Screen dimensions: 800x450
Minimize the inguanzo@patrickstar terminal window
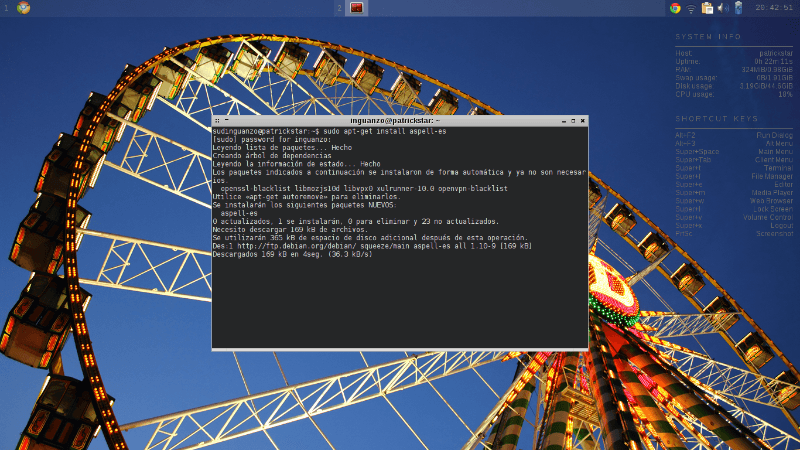pyautogui.click(x=564, y=121)
